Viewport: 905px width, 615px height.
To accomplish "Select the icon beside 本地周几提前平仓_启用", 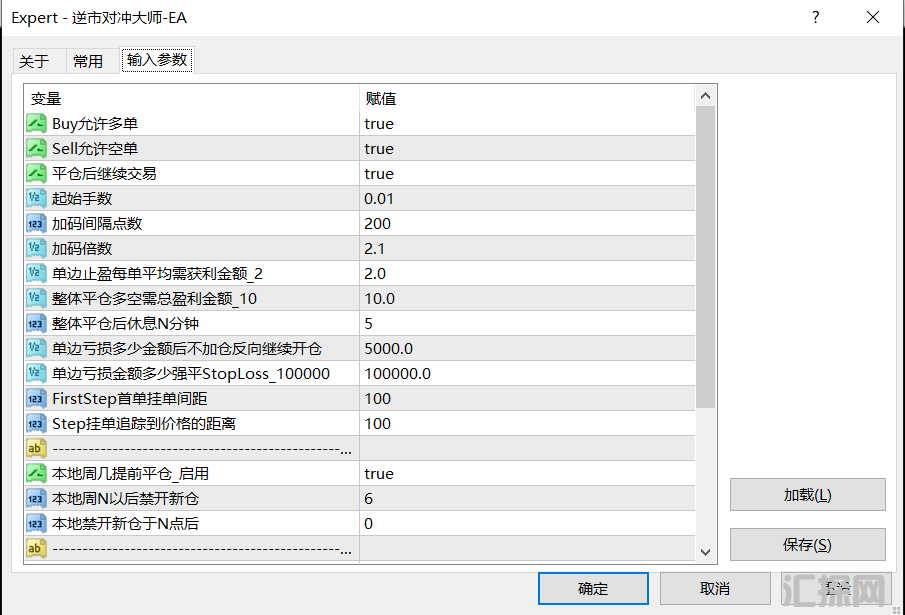I will (x=37, y=474).
